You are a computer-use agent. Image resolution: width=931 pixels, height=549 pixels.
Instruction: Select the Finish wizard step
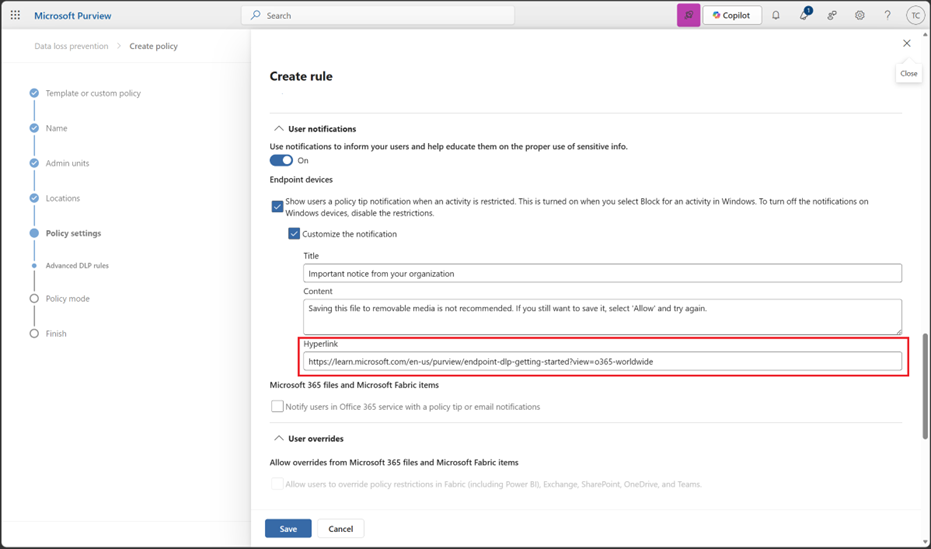(x=56, y=334)
